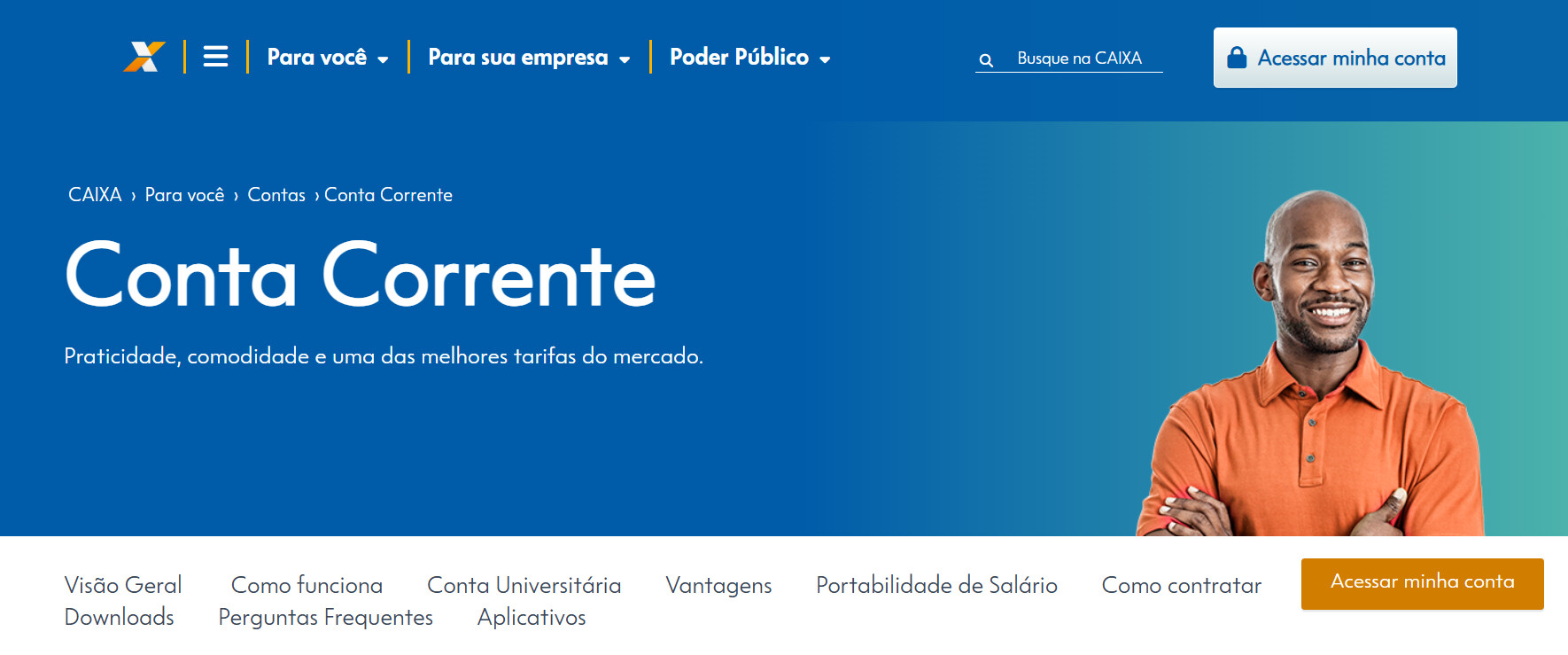The image size is (1568, 655).
Task: Expand the Para você dropdown
Action: 327,58
